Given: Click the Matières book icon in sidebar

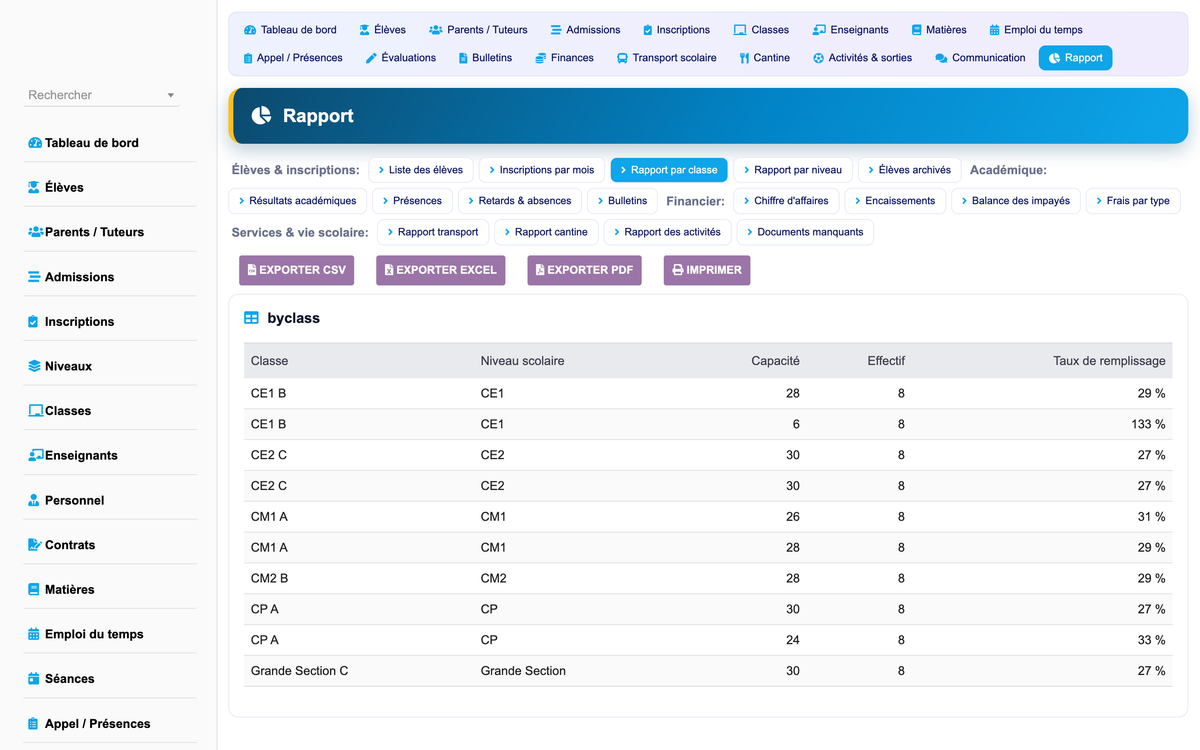Looking at the screenshot, I should pyautogui.click(x=35, y=589).
